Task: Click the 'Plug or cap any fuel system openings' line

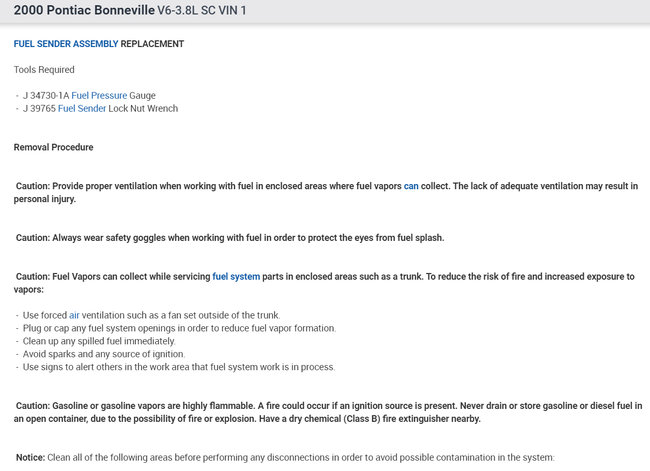Action: 180,328
